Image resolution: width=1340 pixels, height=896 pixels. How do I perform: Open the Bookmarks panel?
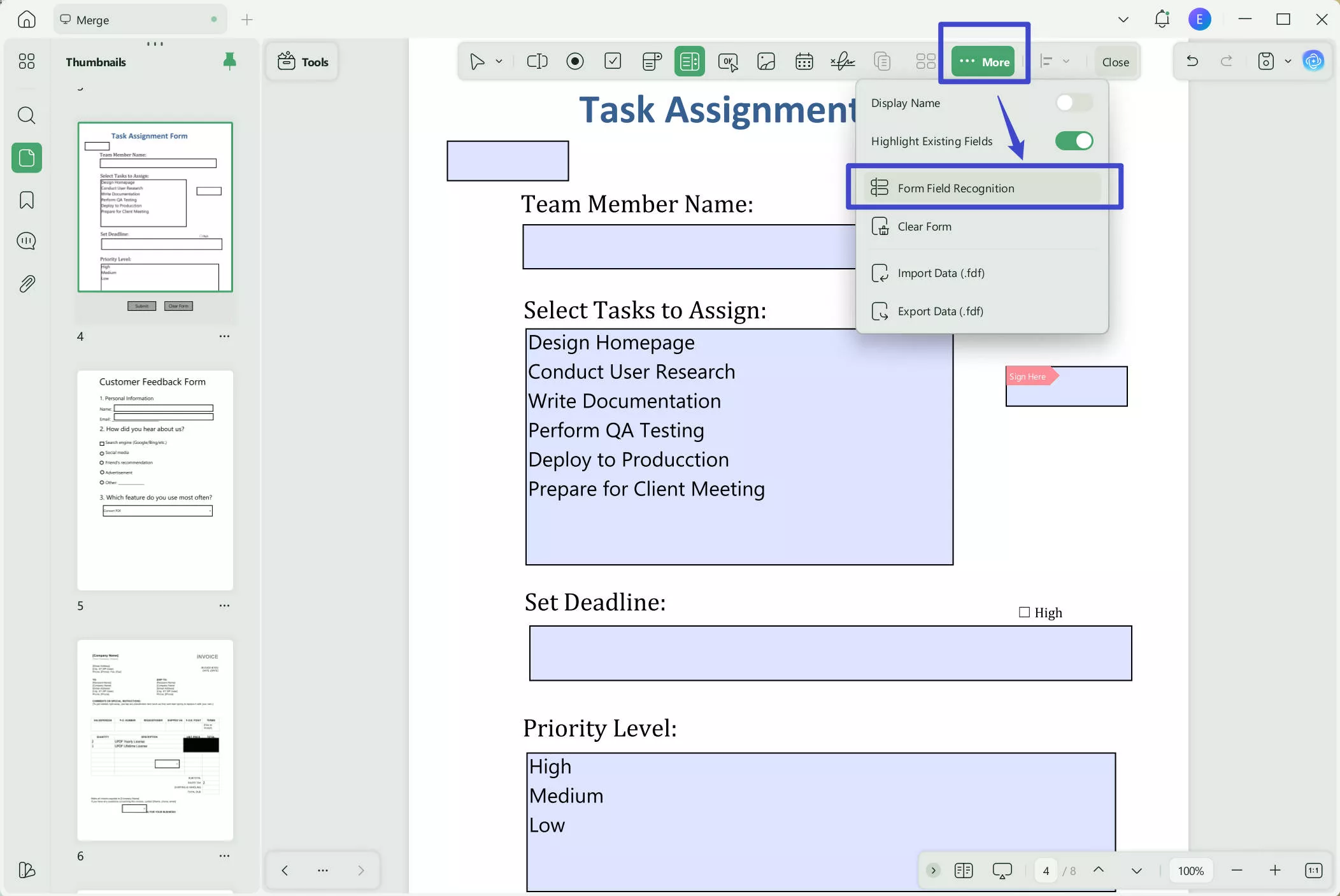point(26,200)
